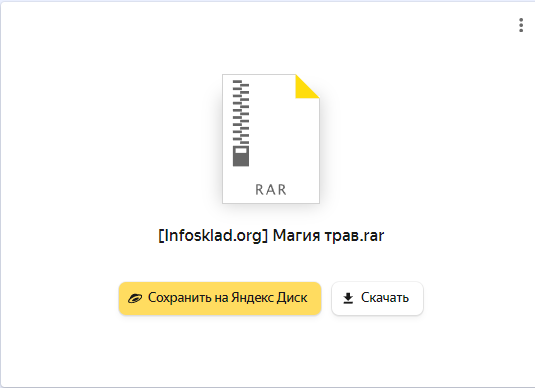Click the download arrow icon
The width and height of the screenshot is (535, 388).
(348, 298)
